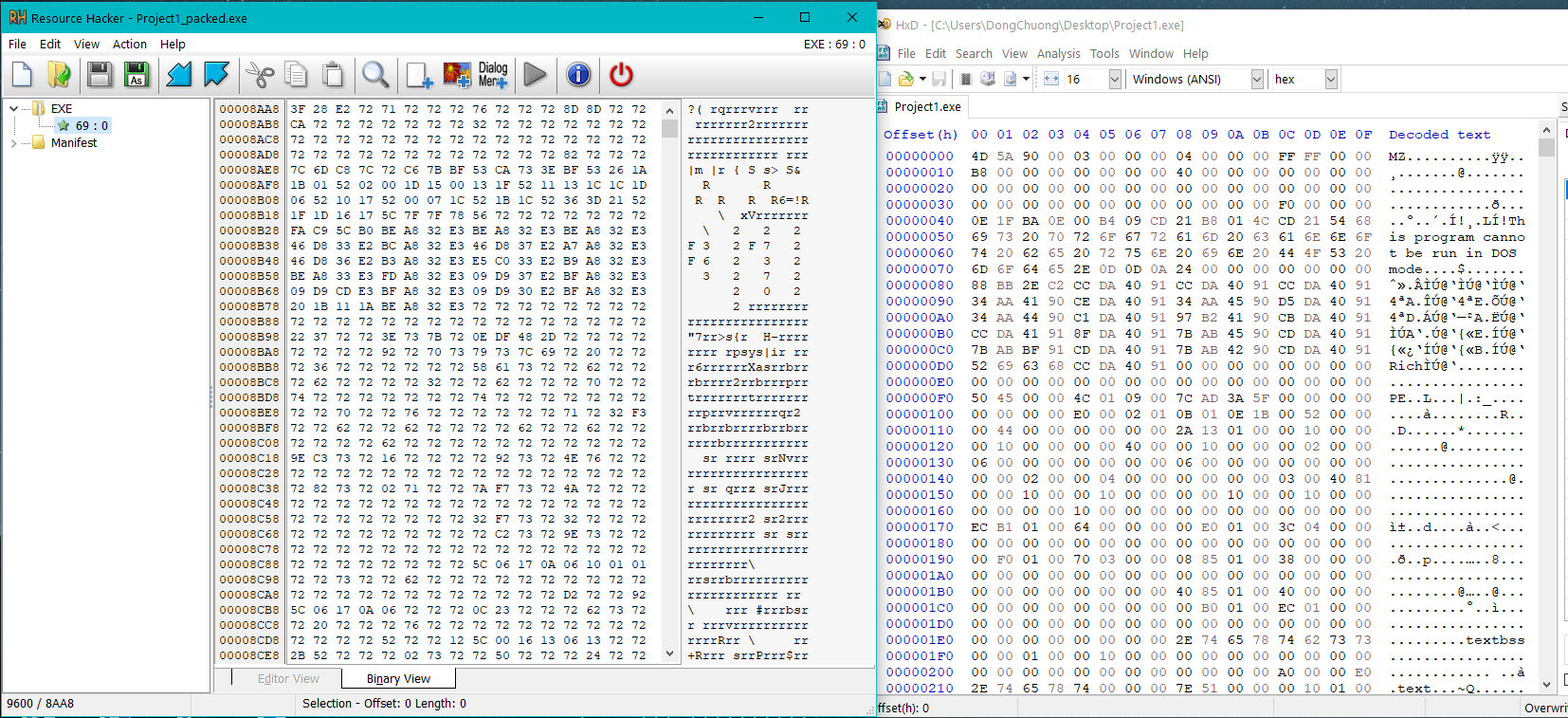
Task: Click the 'Selection - Offset: 0 Length: 0' status text
Action: click(384, 704)
